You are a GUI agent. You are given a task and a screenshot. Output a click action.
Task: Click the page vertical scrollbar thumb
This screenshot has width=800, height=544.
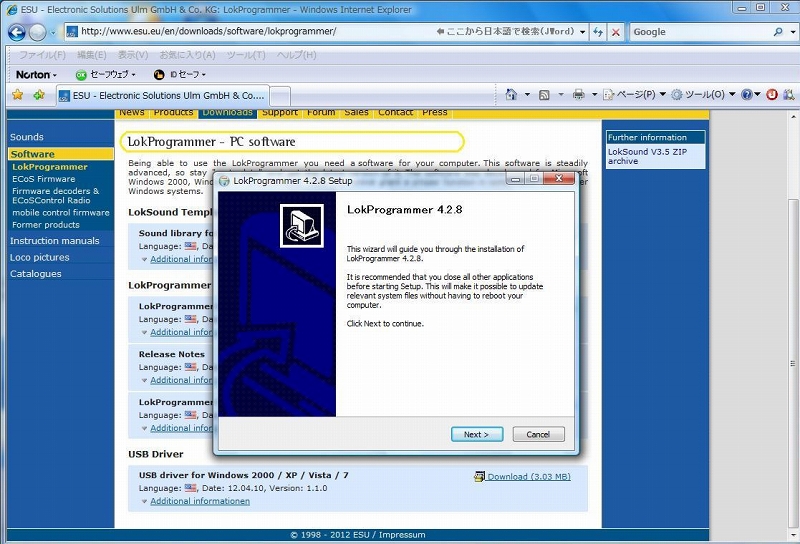(792, 363)
